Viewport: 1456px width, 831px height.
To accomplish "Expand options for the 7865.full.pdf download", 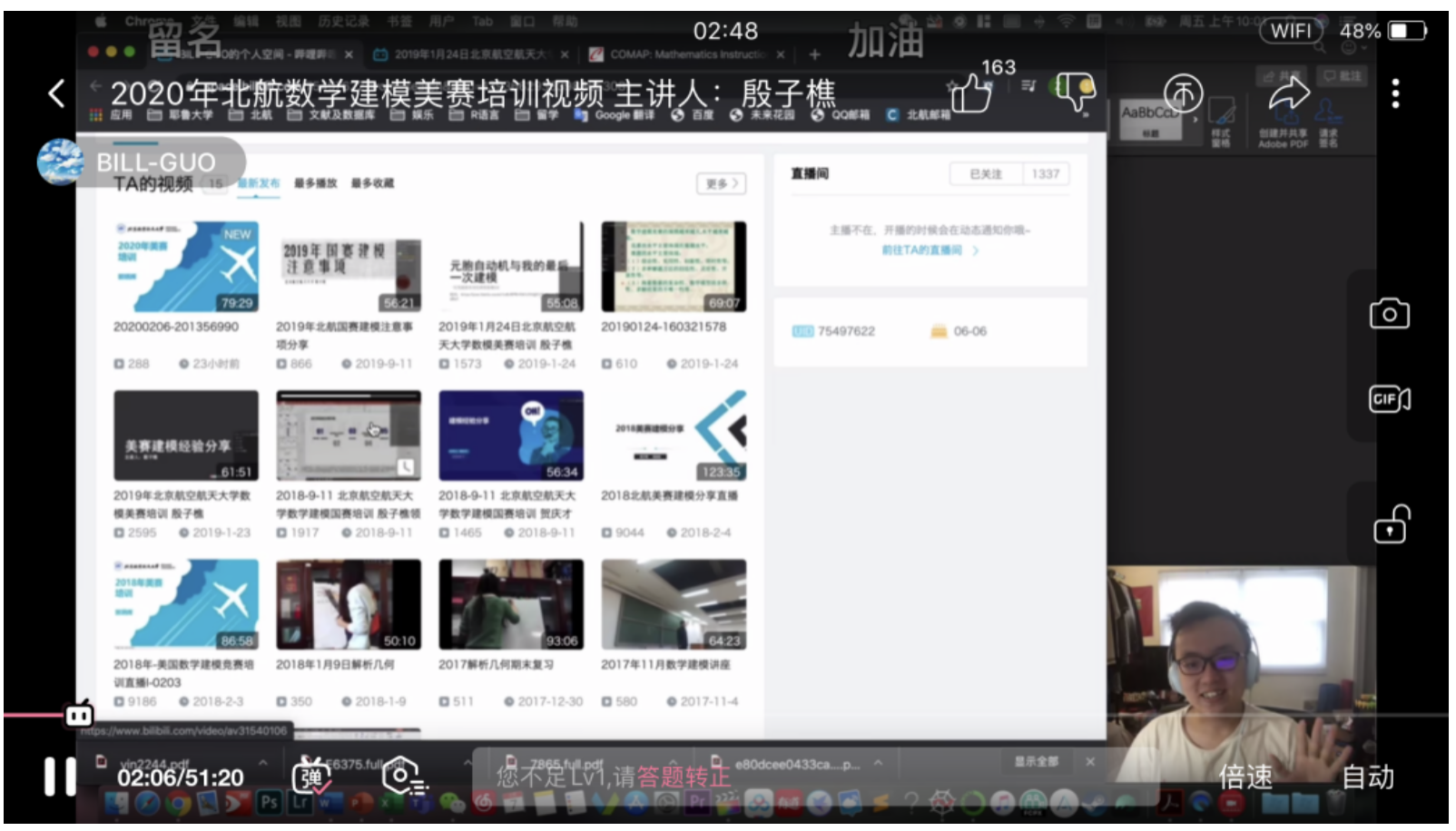I will (673, 763).
